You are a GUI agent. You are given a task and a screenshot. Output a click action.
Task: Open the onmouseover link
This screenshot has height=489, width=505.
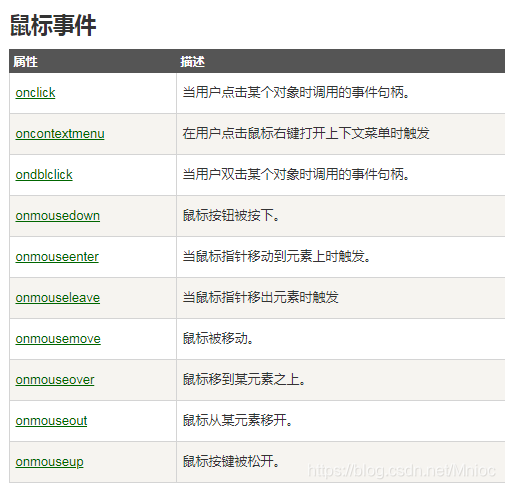[x=55, y=380]
